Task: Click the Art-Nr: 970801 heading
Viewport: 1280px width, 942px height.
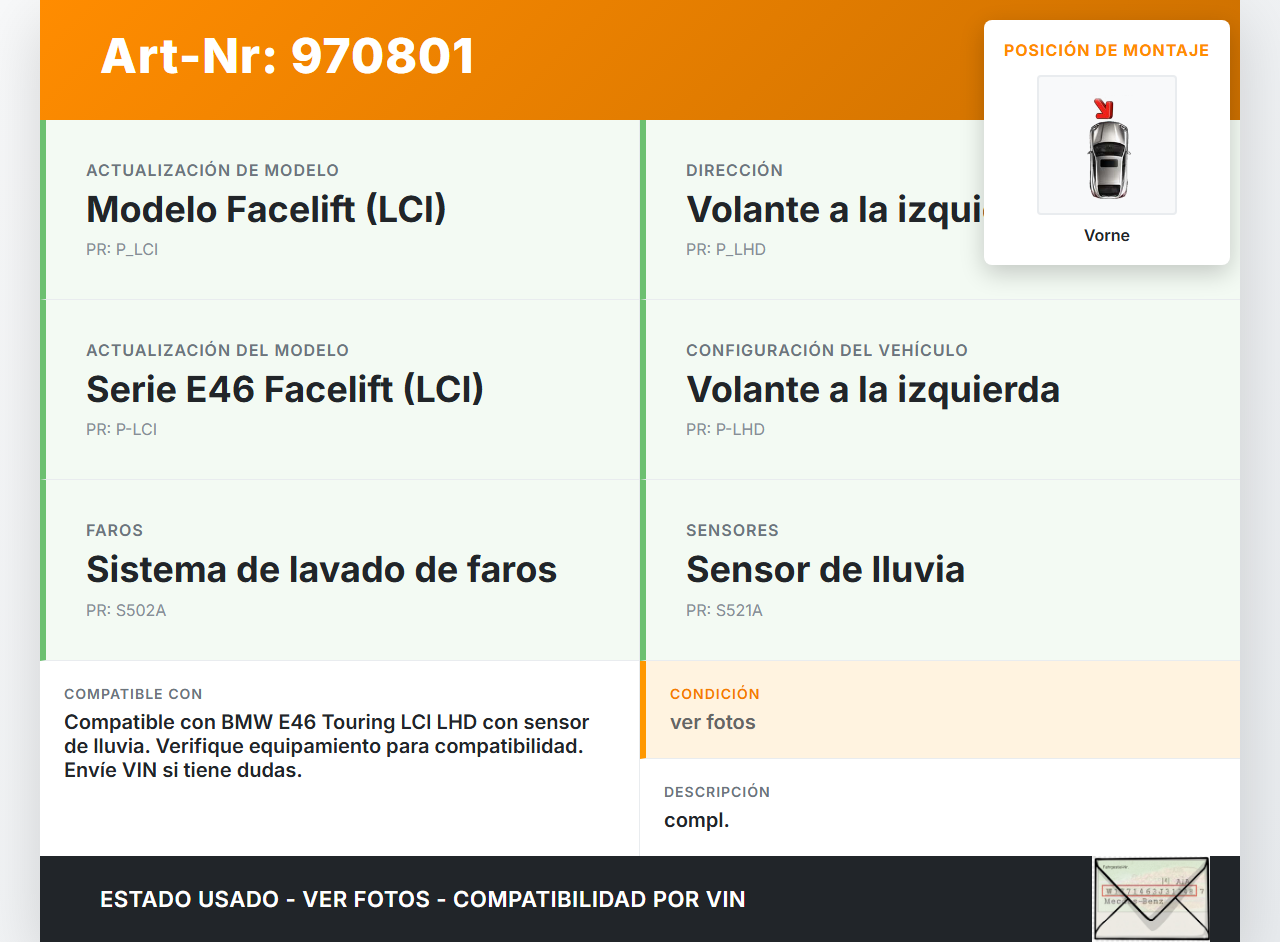Action: tap(287, 56)
